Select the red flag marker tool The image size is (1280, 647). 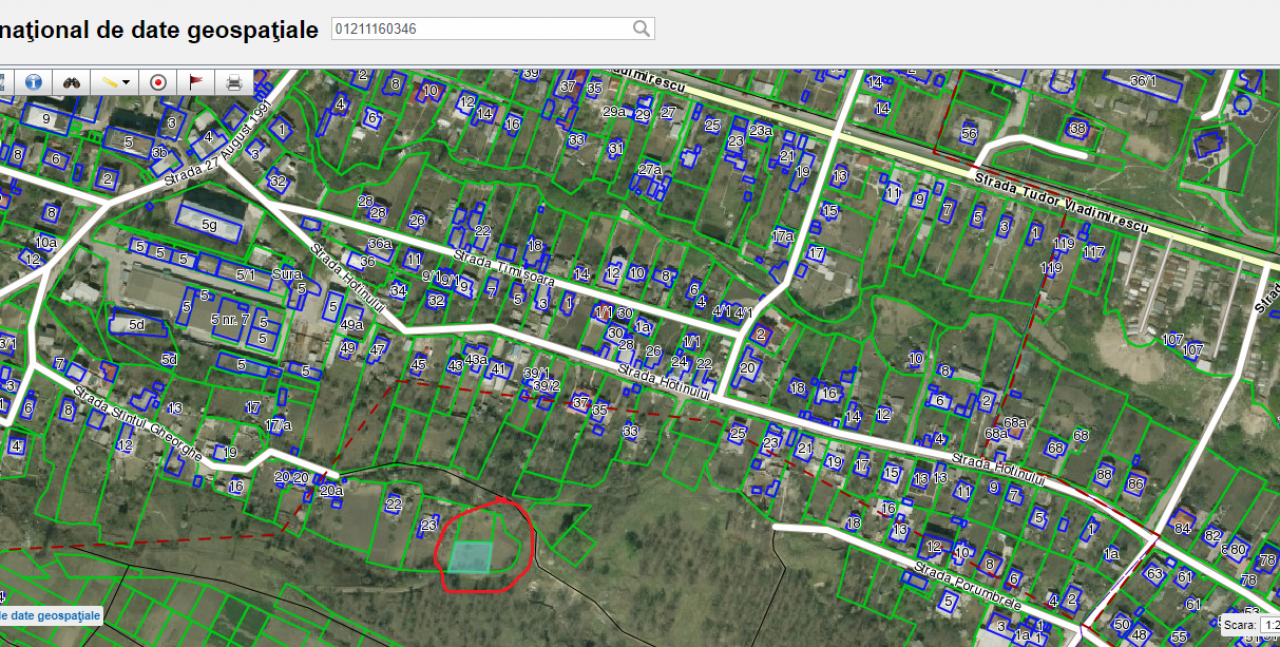pos(195,82)
